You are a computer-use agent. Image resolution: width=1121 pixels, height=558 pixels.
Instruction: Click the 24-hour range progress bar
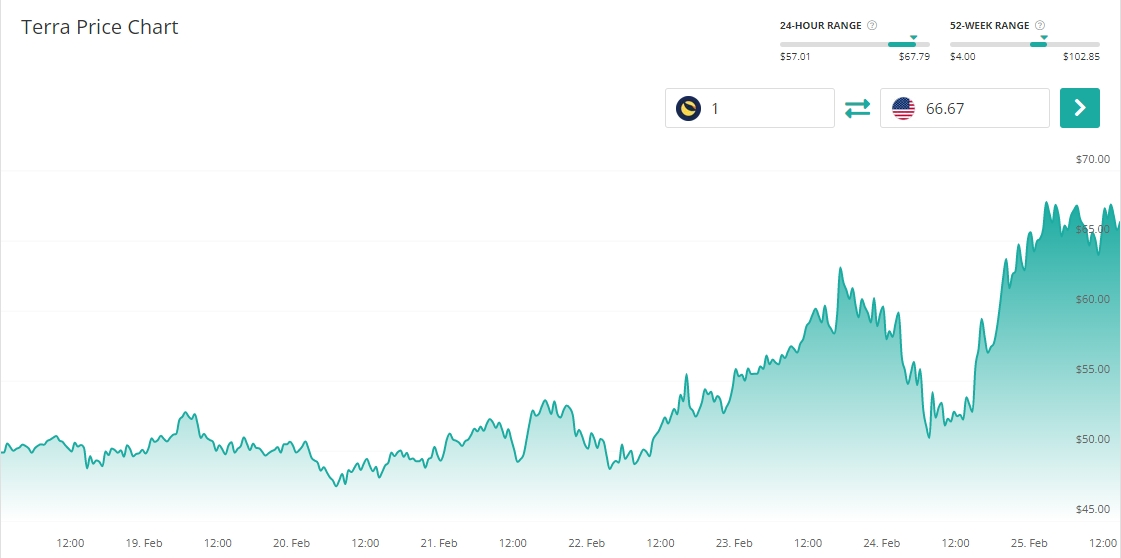855,44
